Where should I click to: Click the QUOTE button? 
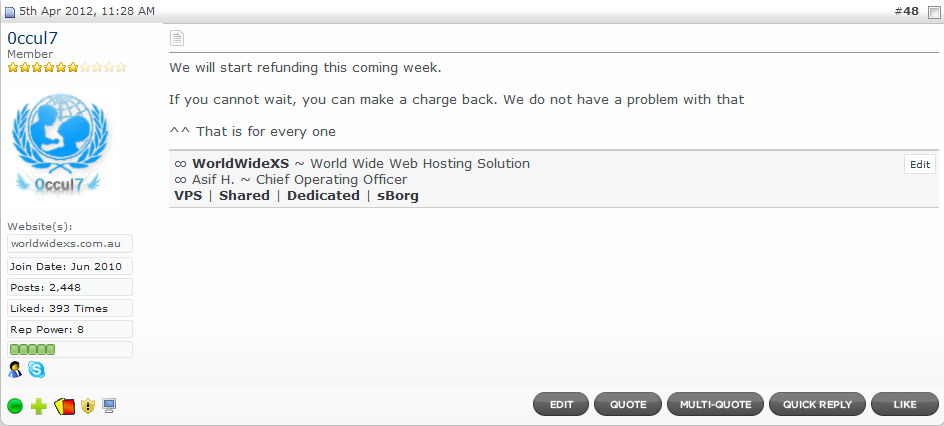[x=628, y=404]
